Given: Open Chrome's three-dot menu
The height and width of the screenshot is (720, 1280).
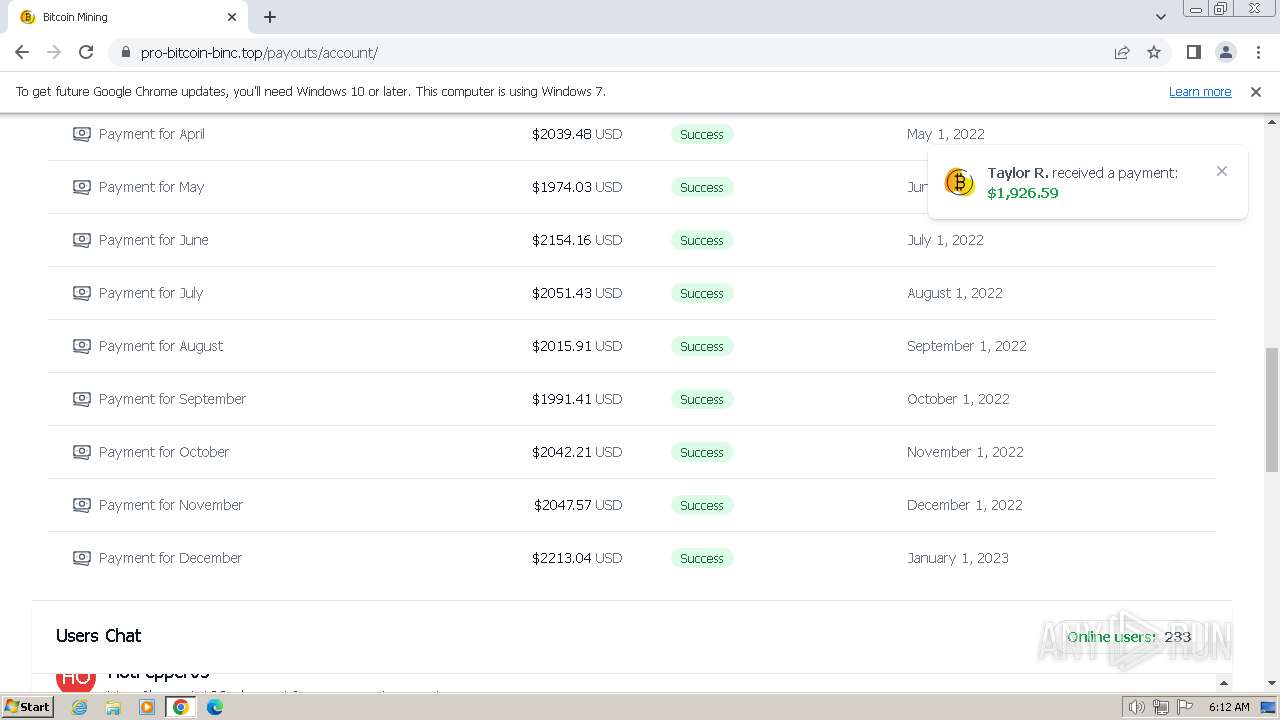Looking at the screenshot, I should tap(1258, 52).
